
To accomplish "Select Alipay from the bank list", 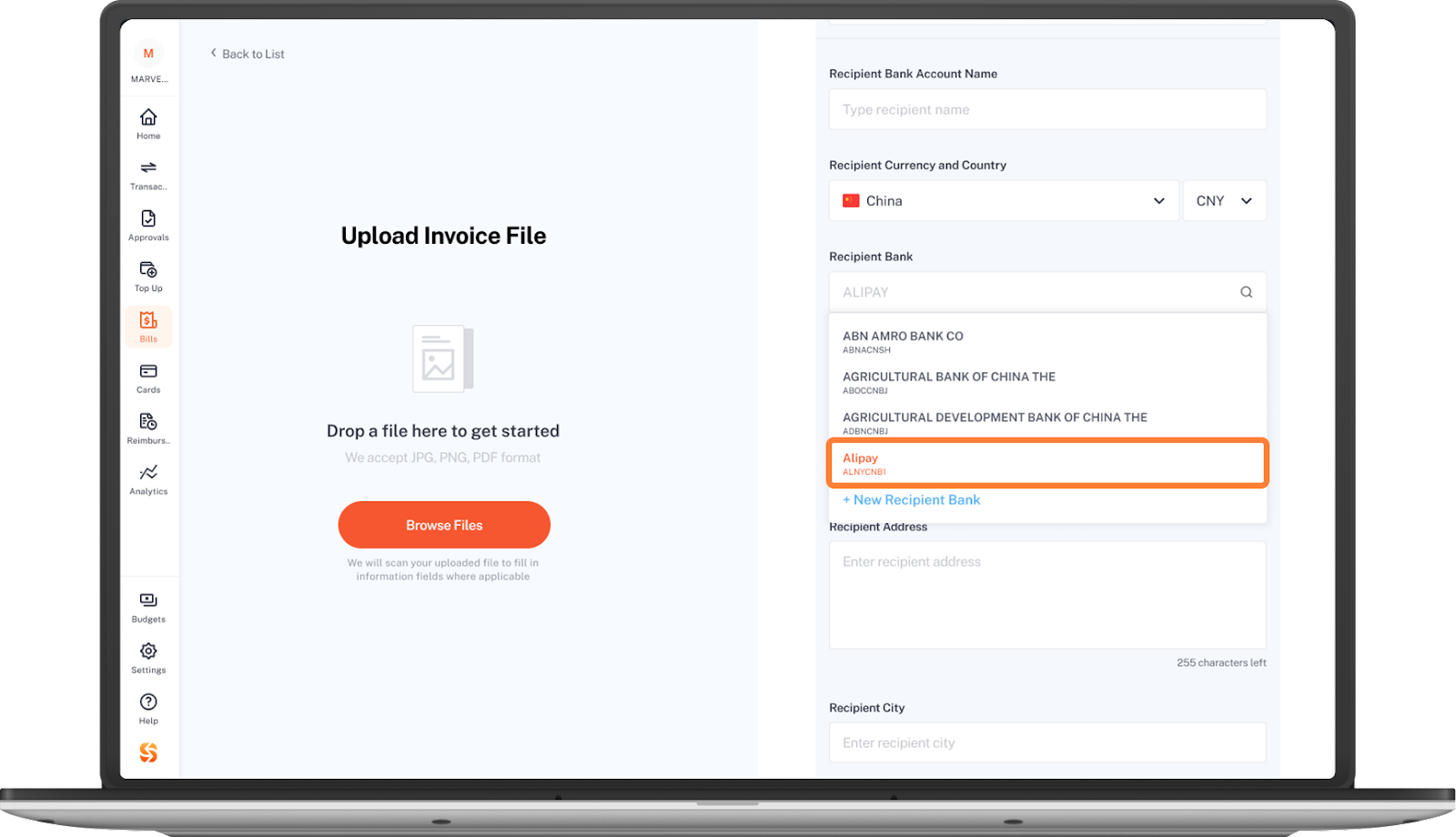I will click(1047, 463).
